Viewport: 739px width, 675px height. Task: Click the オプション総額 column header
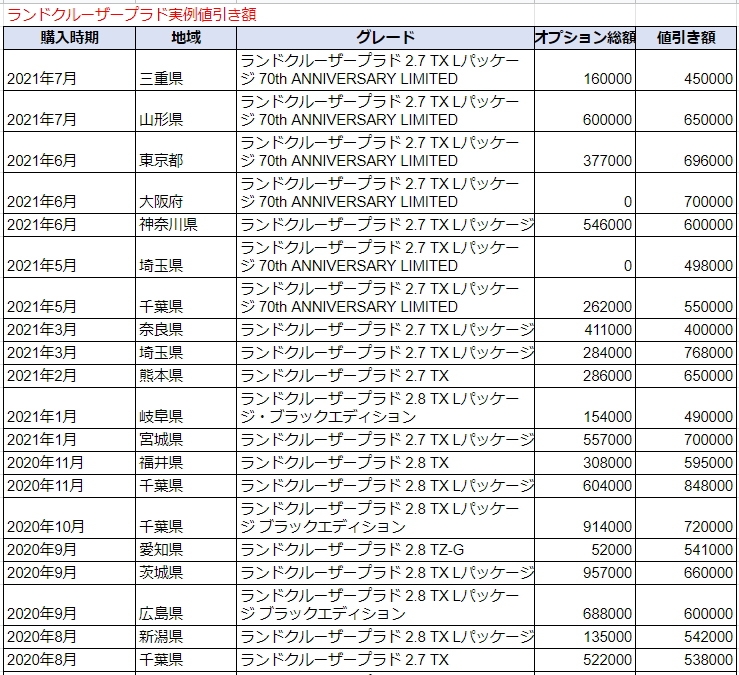pos(585,38)
